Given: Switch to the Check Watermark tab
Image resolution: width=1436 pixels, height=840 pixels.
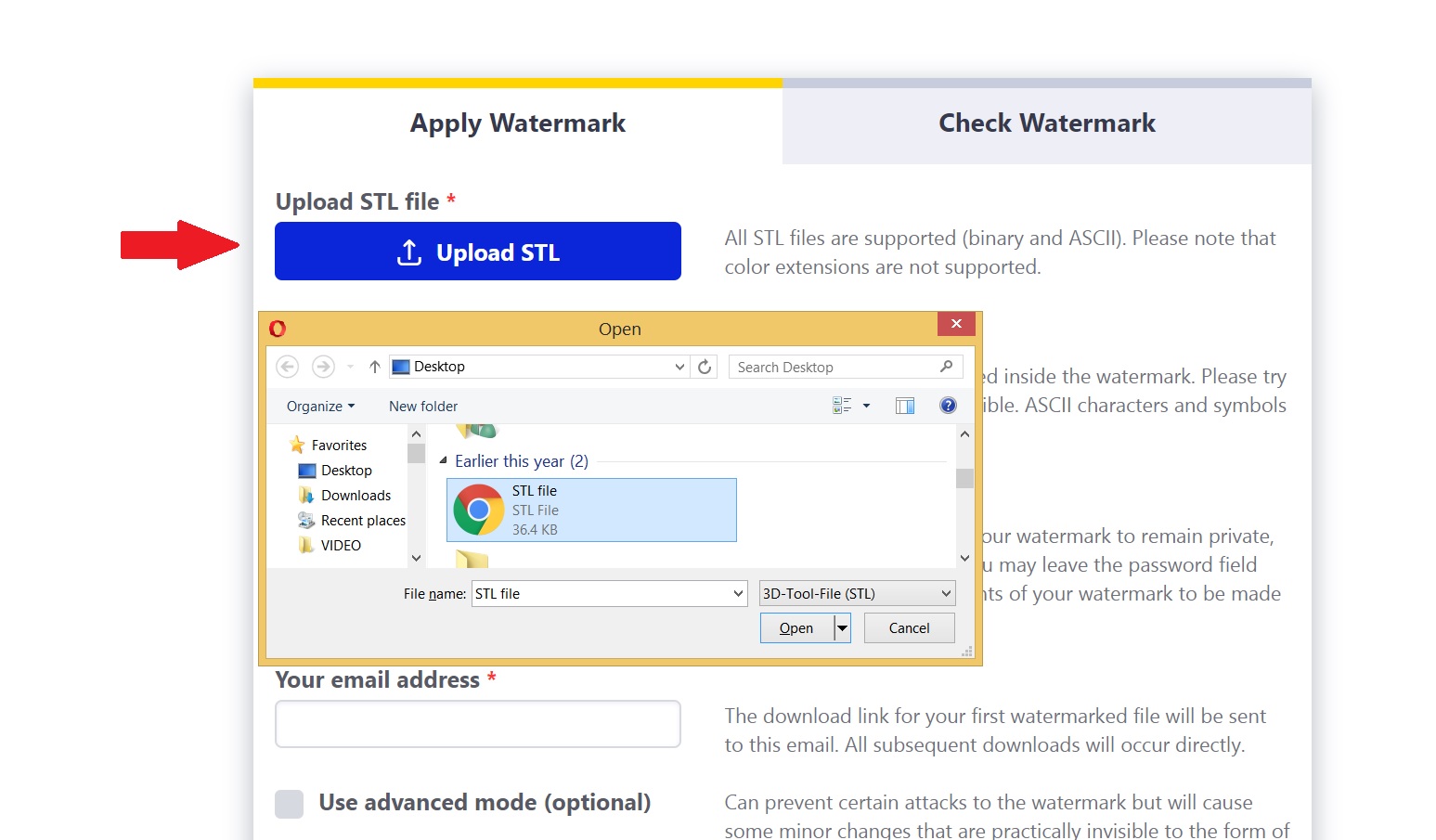Looking at the screenshot, I should pyautogui.click(x=1047, y=123).
